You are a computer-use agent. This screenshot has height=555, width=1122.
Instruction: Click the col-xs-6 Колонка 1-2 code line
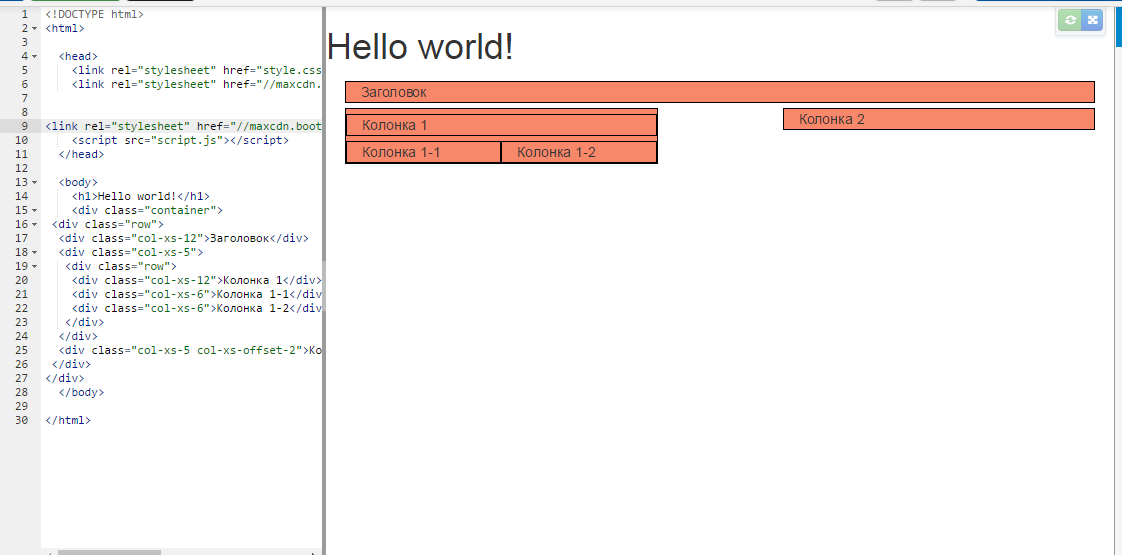pos(197,308)
